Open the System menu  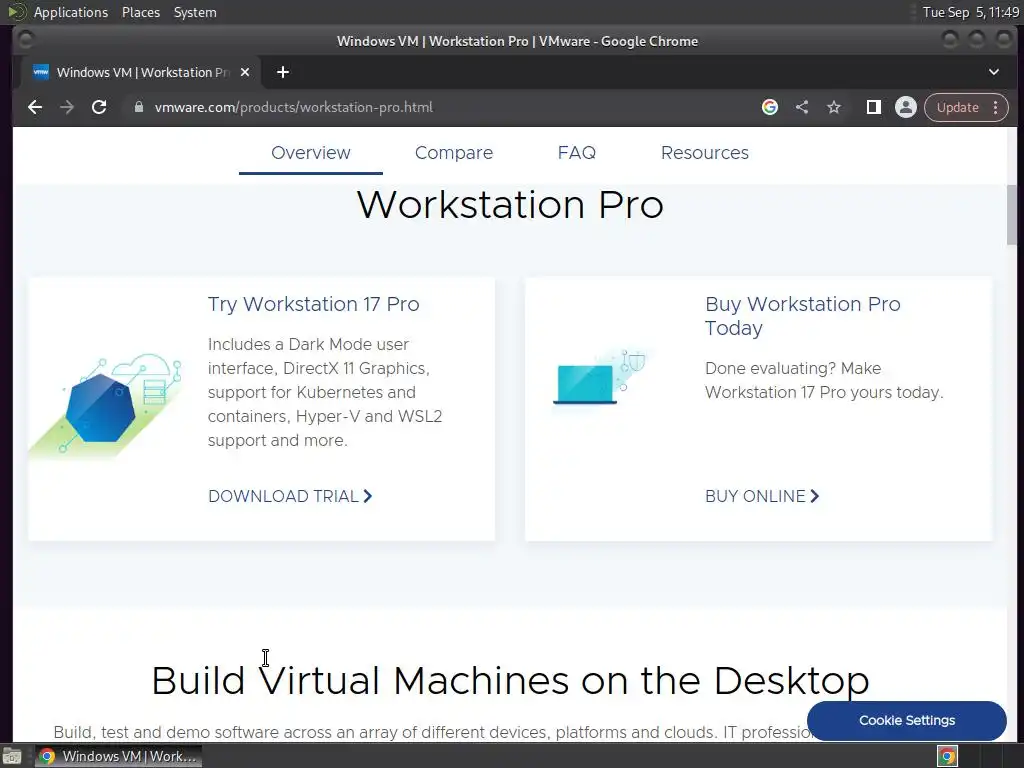[195, 12]
